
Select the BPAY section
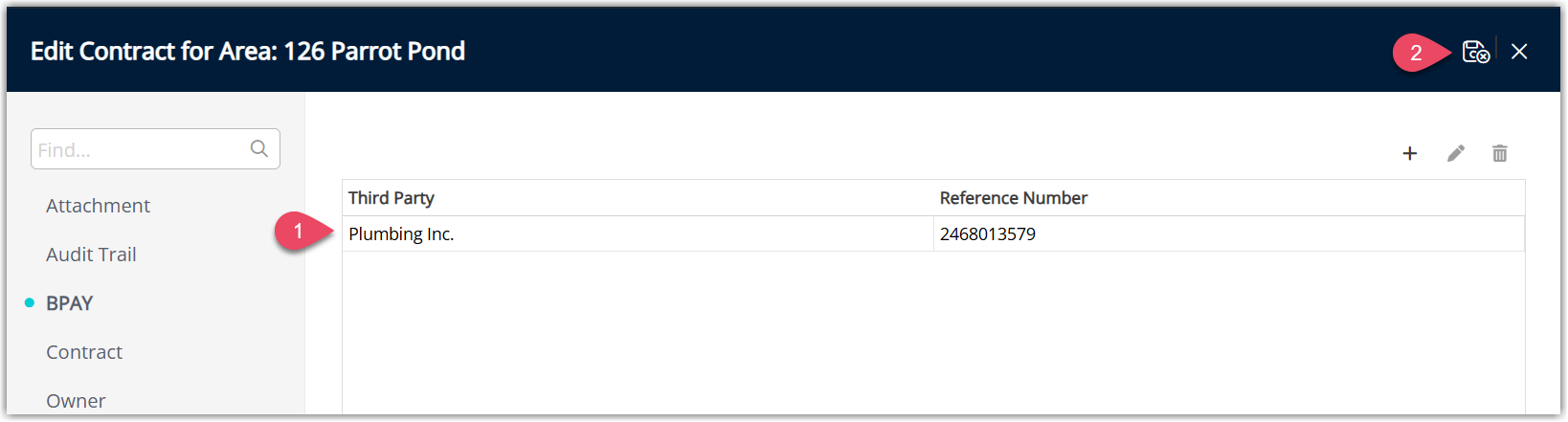(69, 303)
